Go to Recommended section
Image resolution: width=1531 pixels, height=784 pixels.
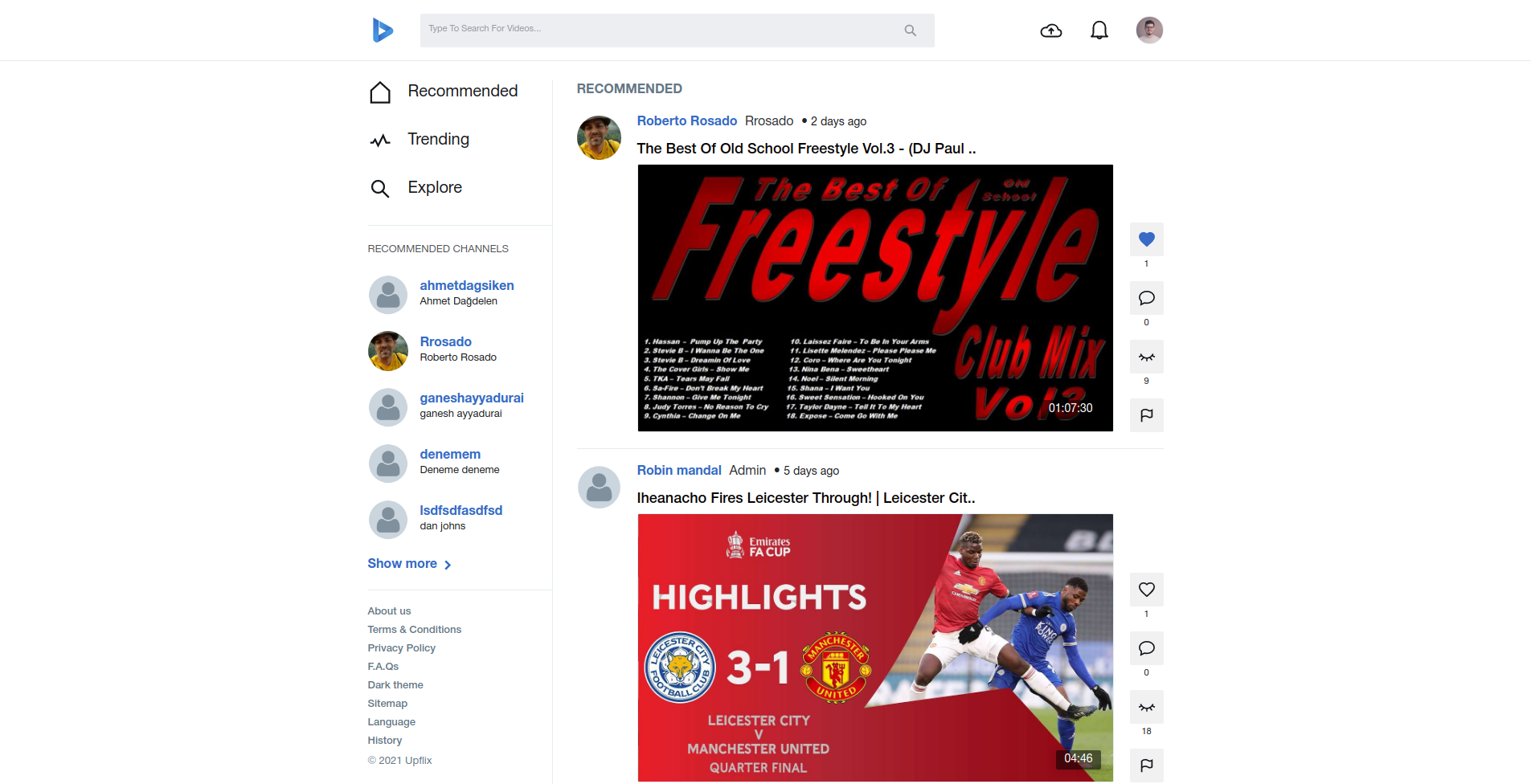tap(463, 91)
